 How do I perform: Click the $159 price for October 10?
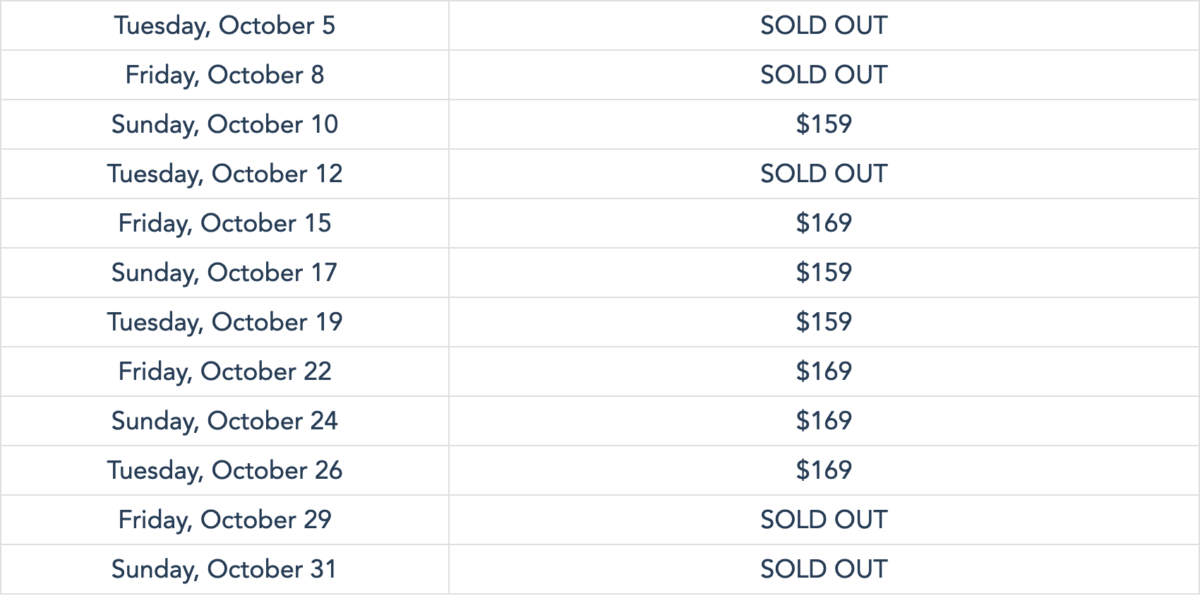pyautogui.click(x=823, y=124)
